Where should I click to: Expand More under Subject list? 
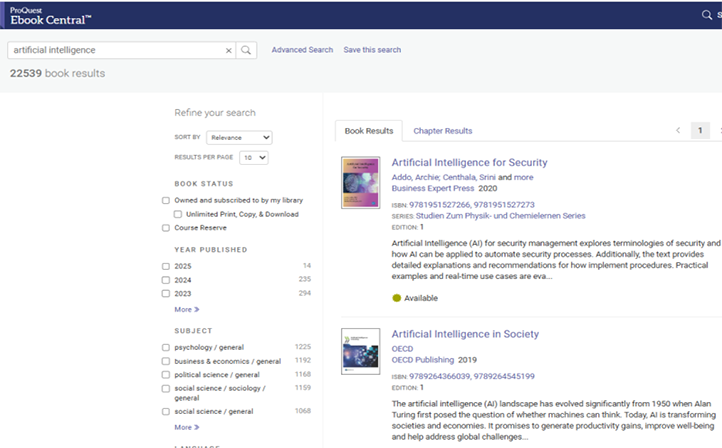click(x=186, y=427)
